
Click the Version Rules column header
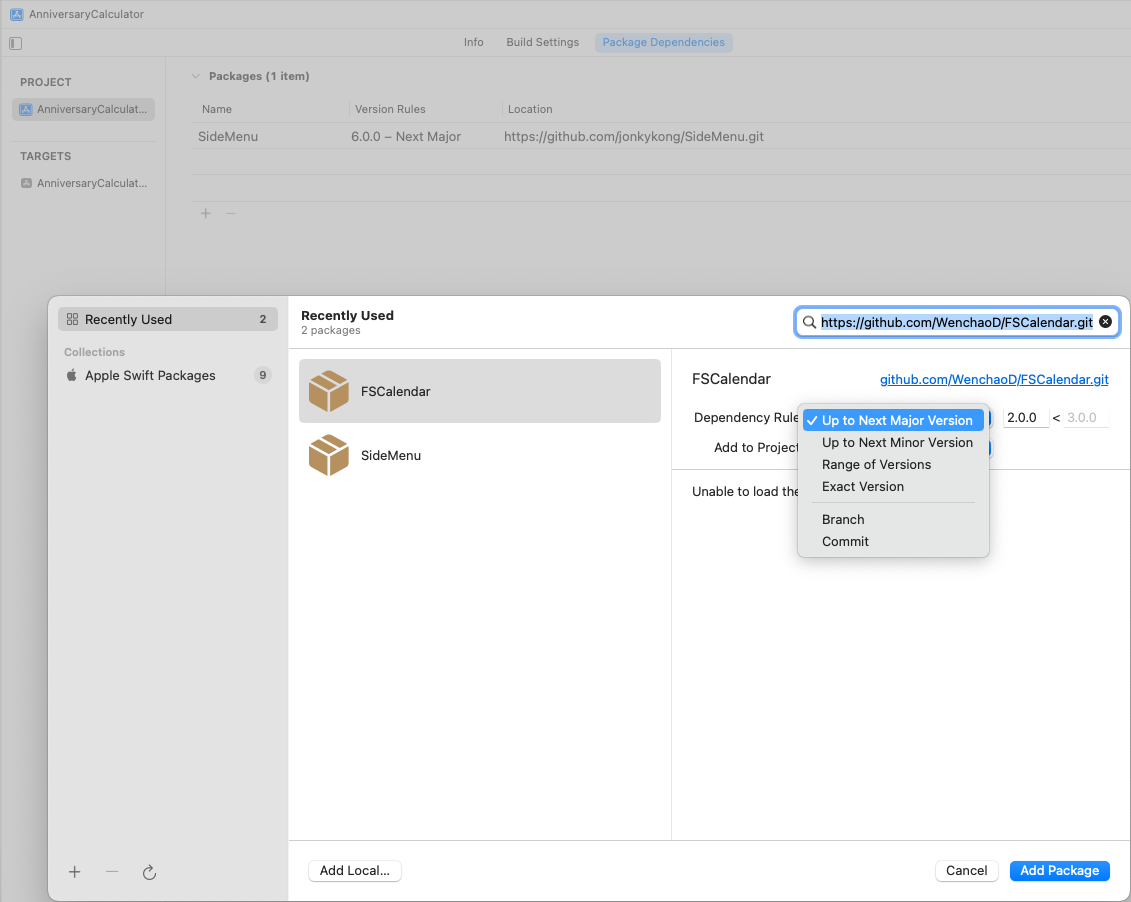coord(390,110)
